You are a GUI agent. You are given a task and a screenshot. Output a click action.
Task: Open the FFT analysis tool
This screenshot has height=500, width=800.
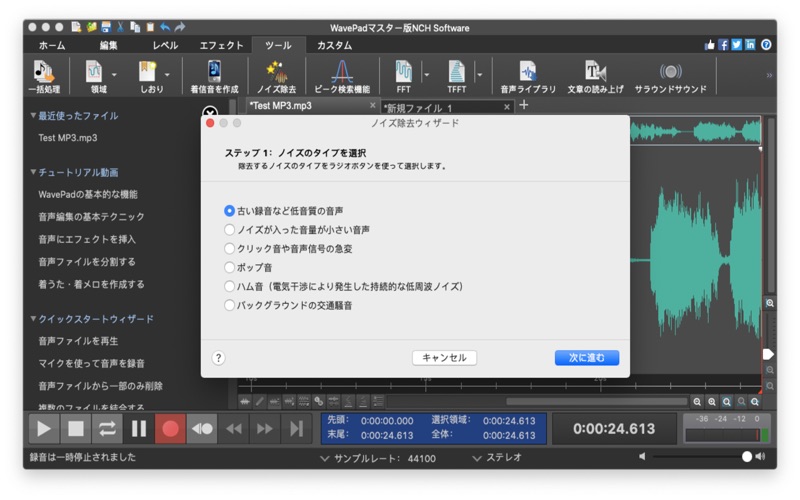pos(404,76)
